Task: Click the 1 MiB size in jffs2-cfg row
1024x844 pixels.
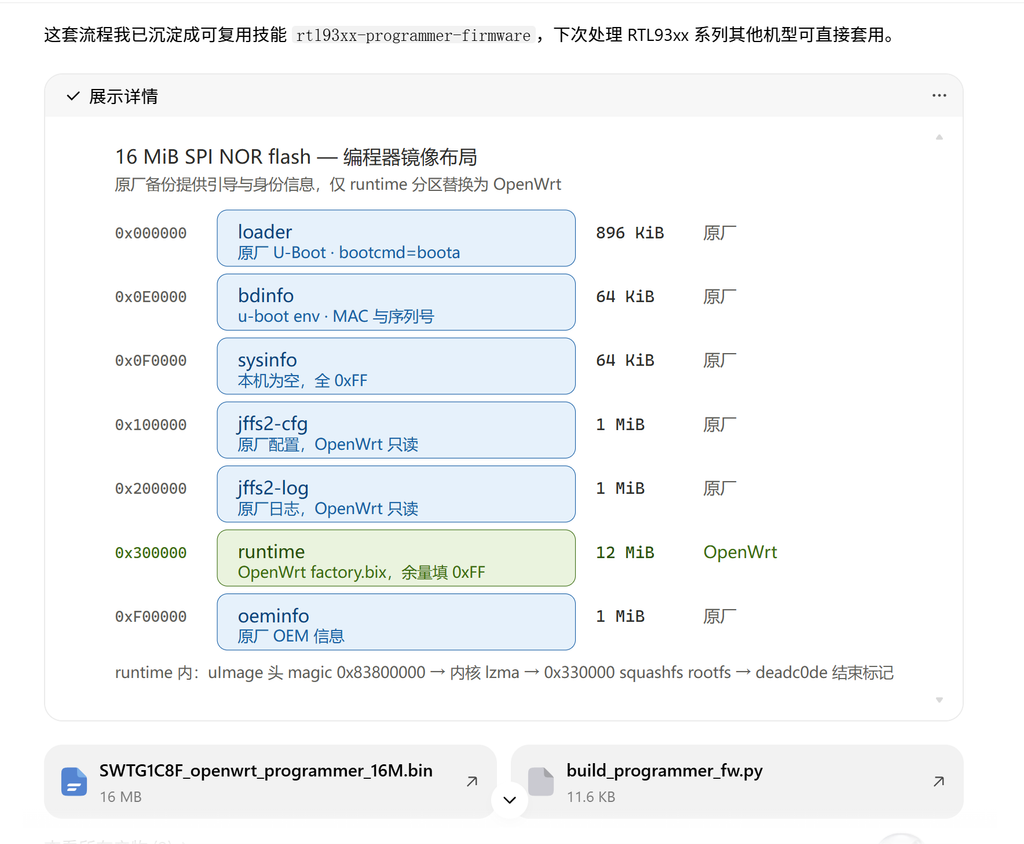Action: [x=620, y=425]
